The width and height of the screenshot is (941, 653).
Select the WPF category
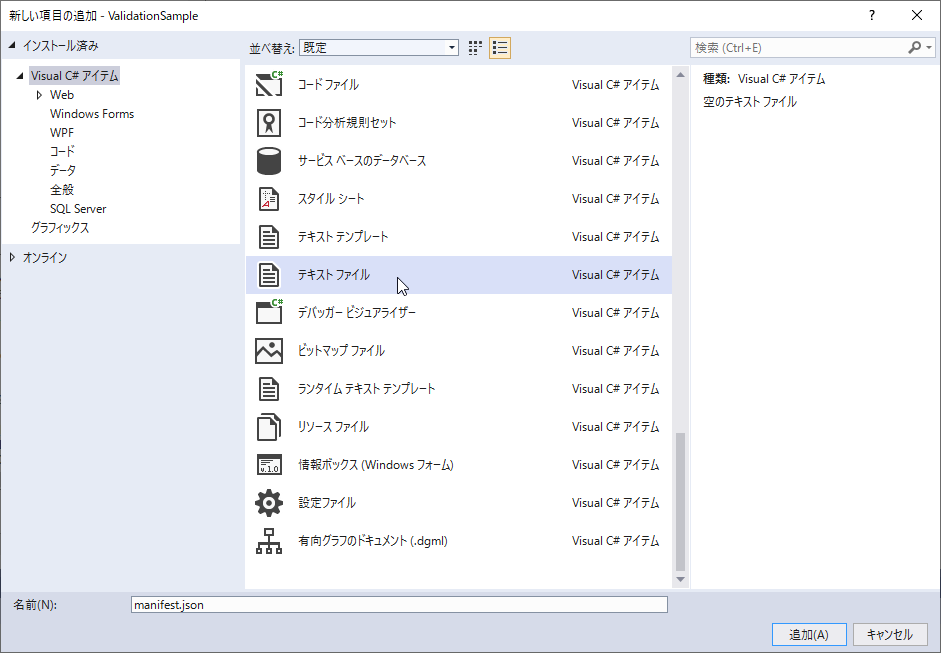(63, 132)
